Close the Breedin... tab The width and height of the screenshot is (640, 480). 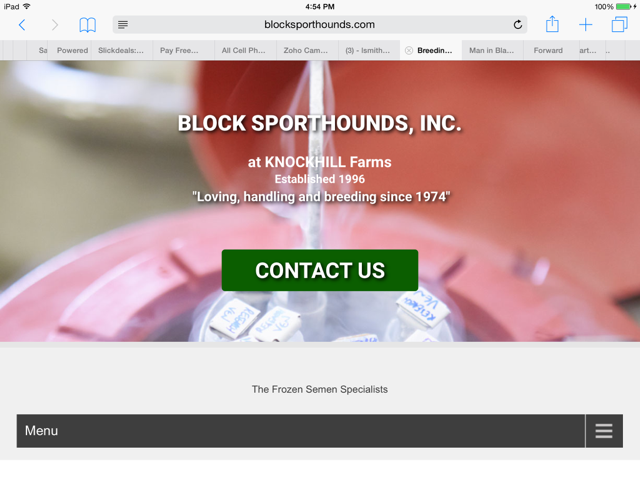pyautogui.click(x=409, y=51)
